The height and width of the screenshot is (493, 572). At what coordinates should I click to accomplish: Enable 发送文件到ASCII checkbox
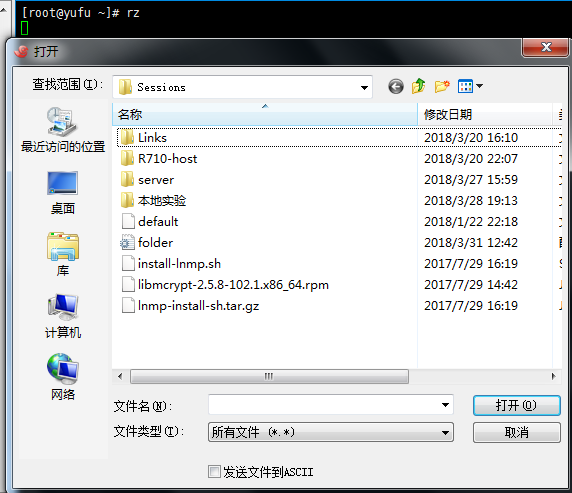(214, 471)
